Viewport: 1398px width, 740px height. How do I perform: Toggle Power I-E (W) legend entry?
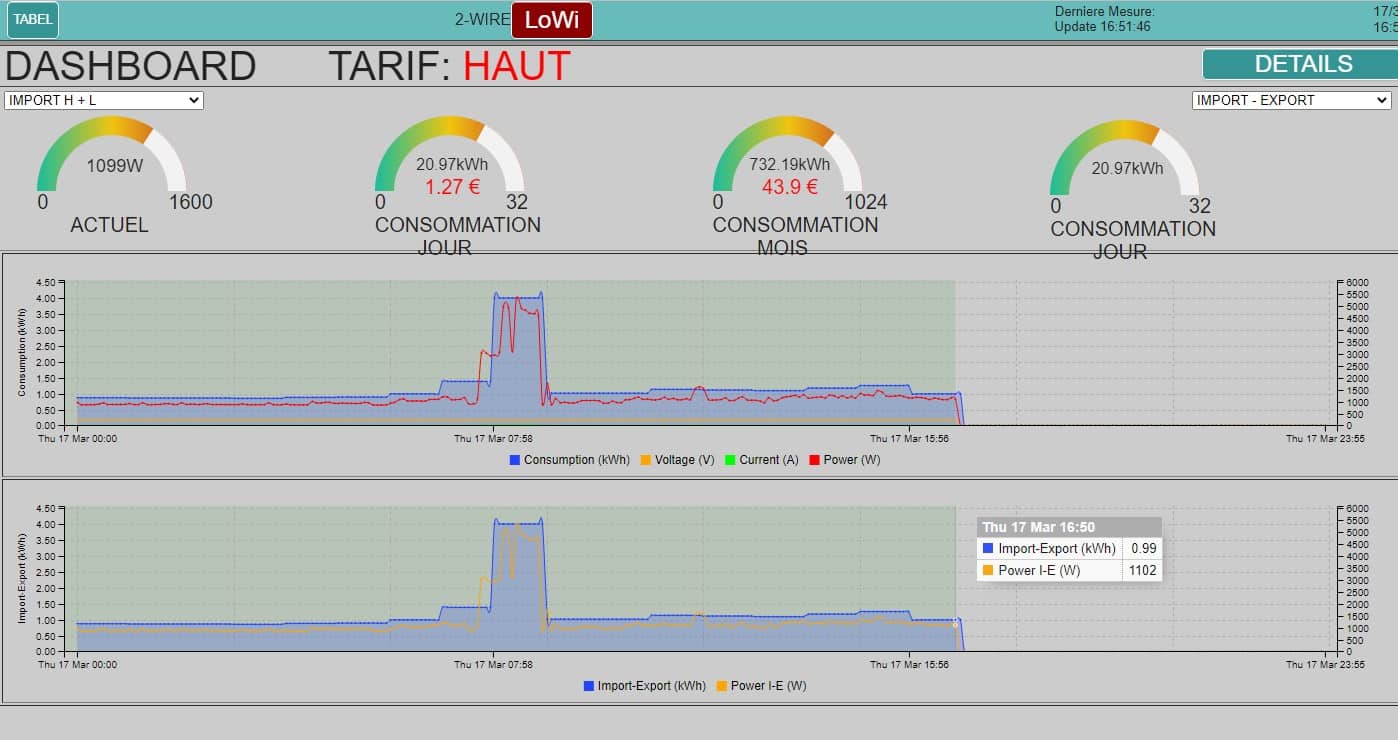(761, 686)
